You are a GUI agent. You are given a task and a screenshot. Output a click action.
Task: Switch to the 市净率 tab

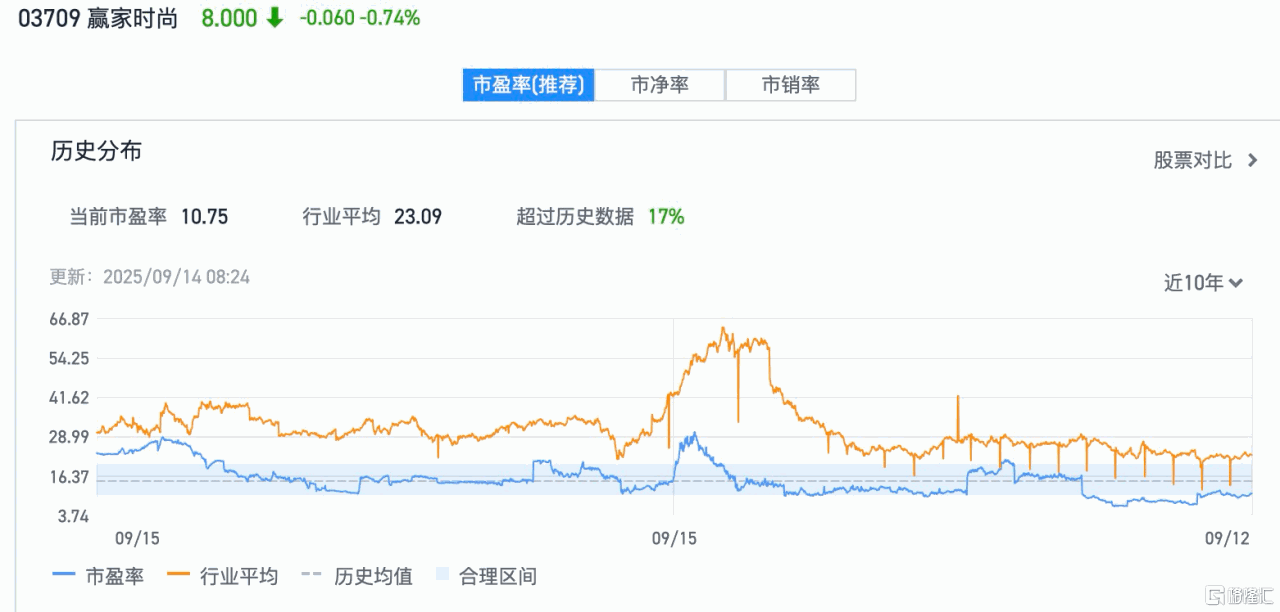660,85
